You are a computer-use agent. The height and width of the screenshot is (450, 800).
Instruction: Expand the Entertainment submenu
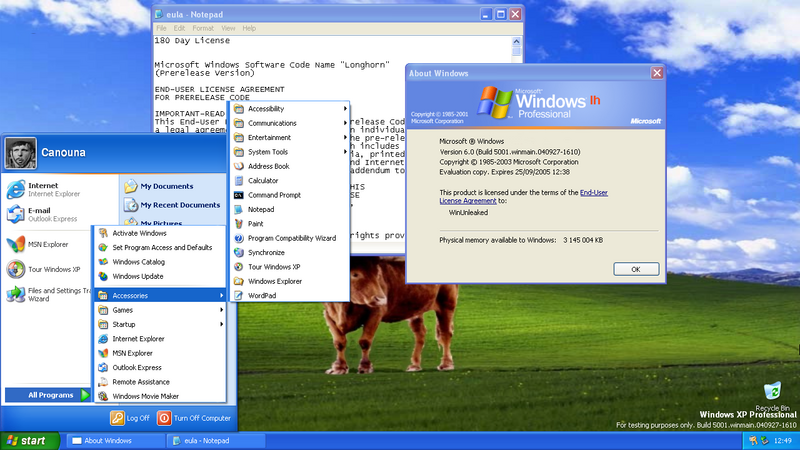(x=290, y=137)
